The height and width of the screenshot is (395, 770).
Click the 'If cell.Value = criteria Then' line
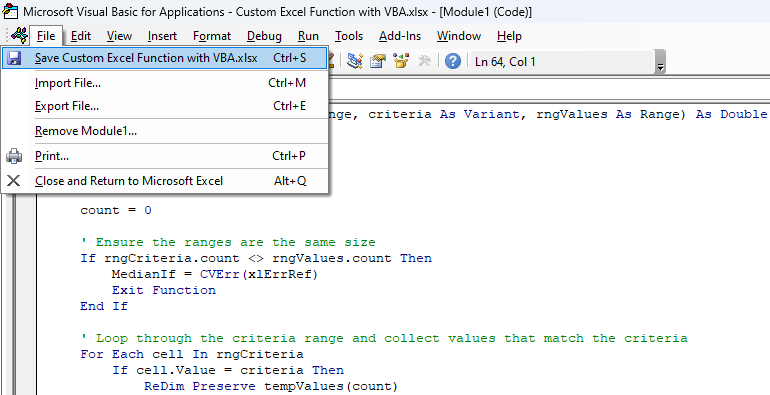pyautogui.click(x=228, y=370)
